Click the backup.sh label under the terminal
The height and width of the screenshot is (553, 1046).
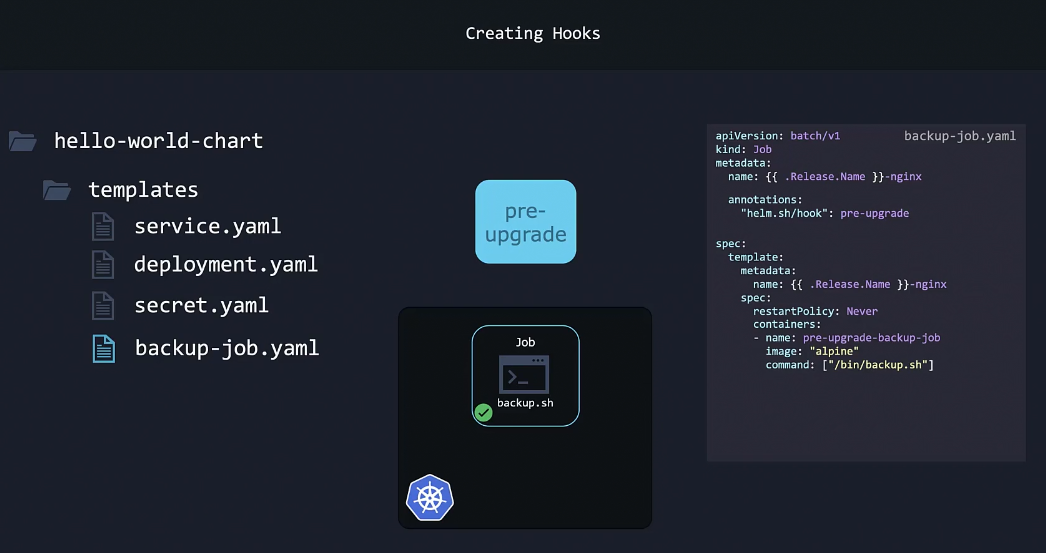click(525, 403)
